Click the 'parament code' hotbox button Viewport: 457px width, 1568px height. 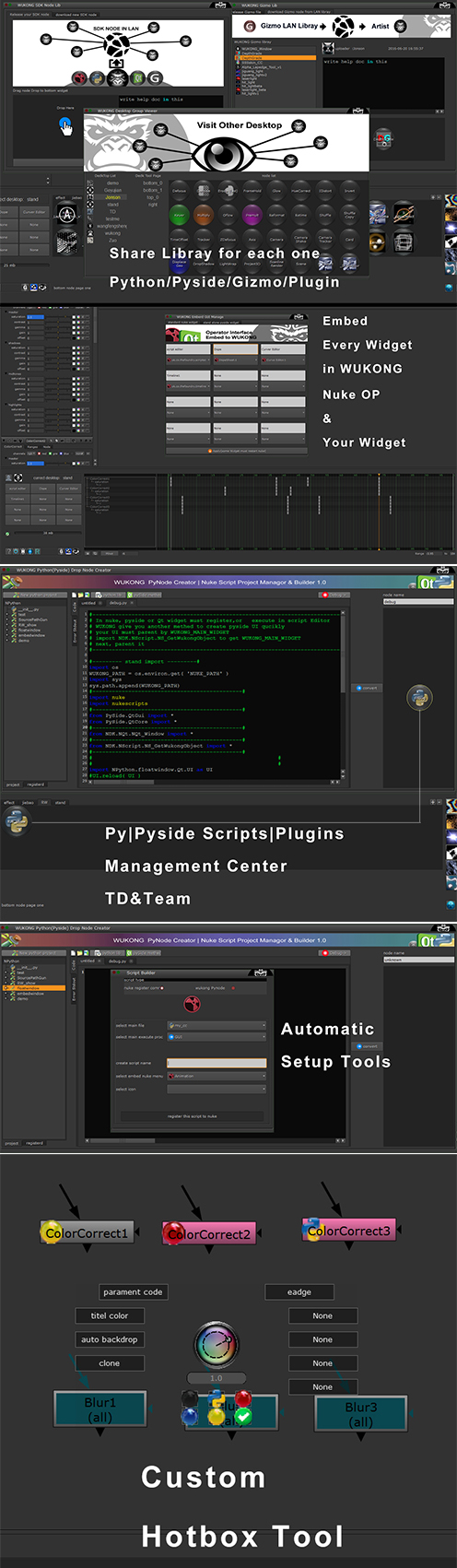tap(133, 1291)
